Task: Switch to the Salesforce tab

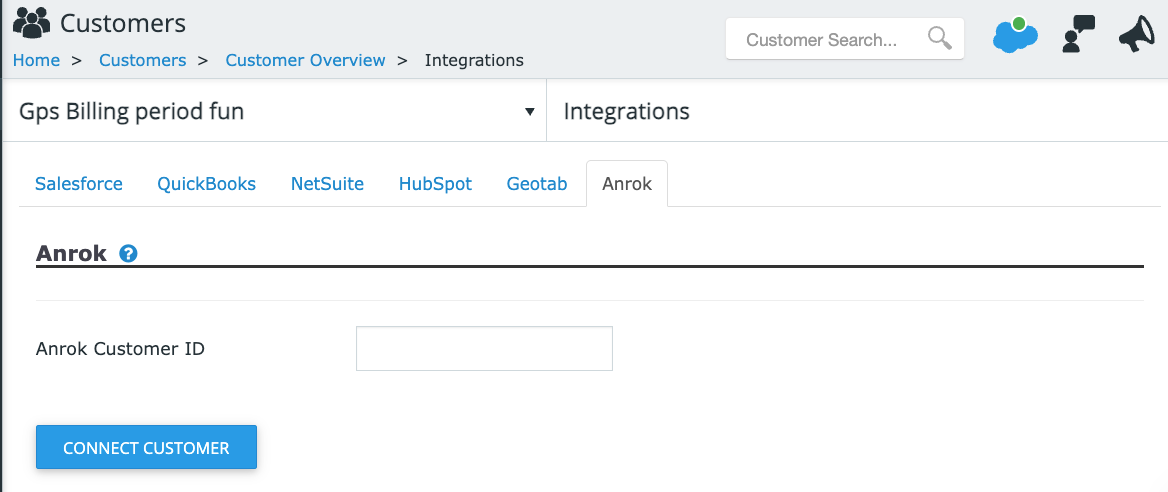Action: (x=79, y=184)
